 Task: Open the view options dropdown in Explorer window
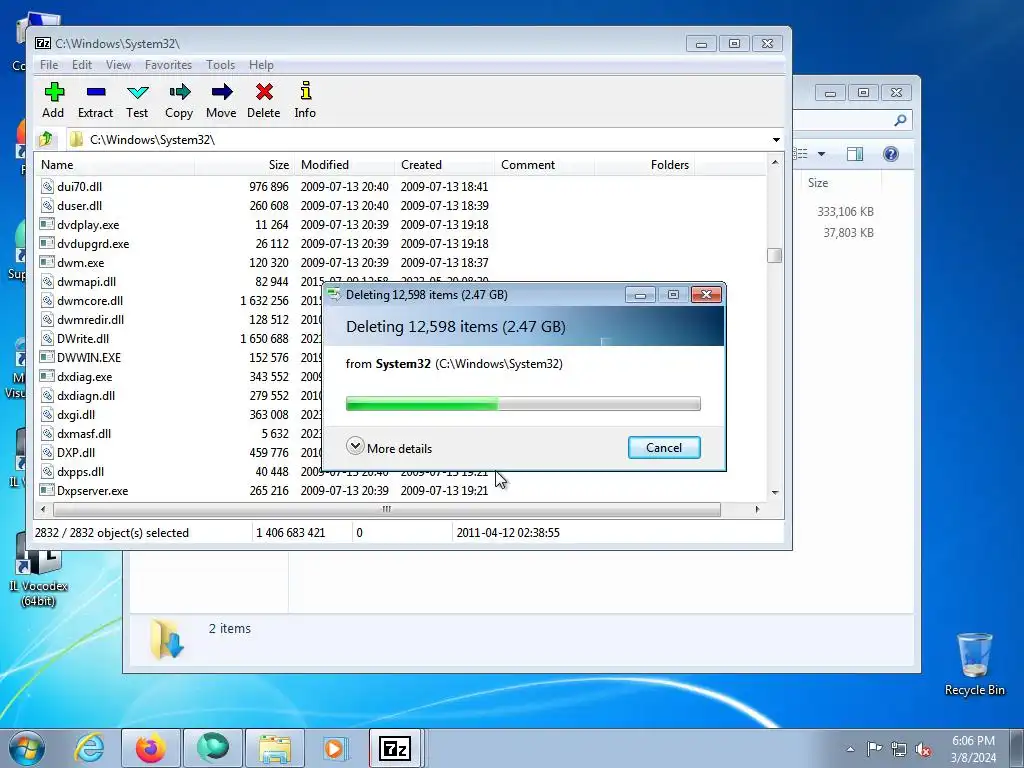pyautogui.click(x=822, y=154)
